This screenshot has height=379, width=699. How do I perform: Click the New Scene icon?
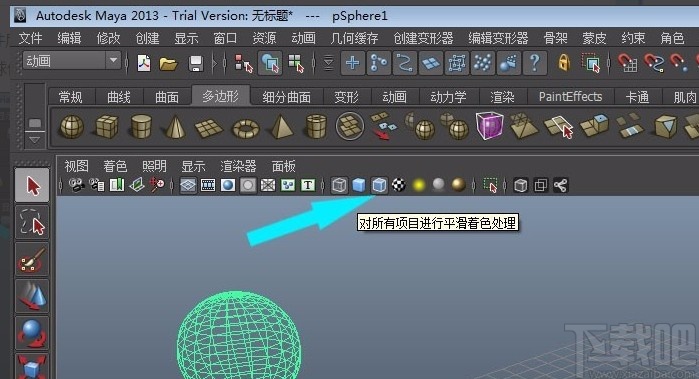click(144, 63)
